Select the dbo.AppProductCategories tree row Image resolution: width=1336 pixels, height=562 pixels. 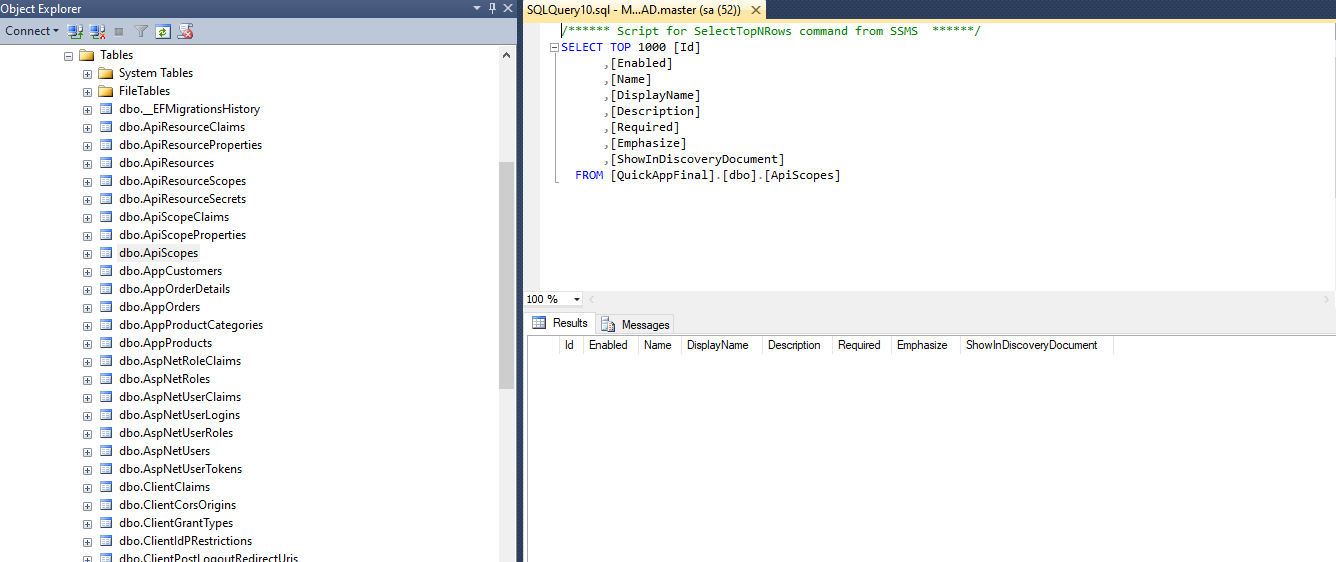(191, 325)
